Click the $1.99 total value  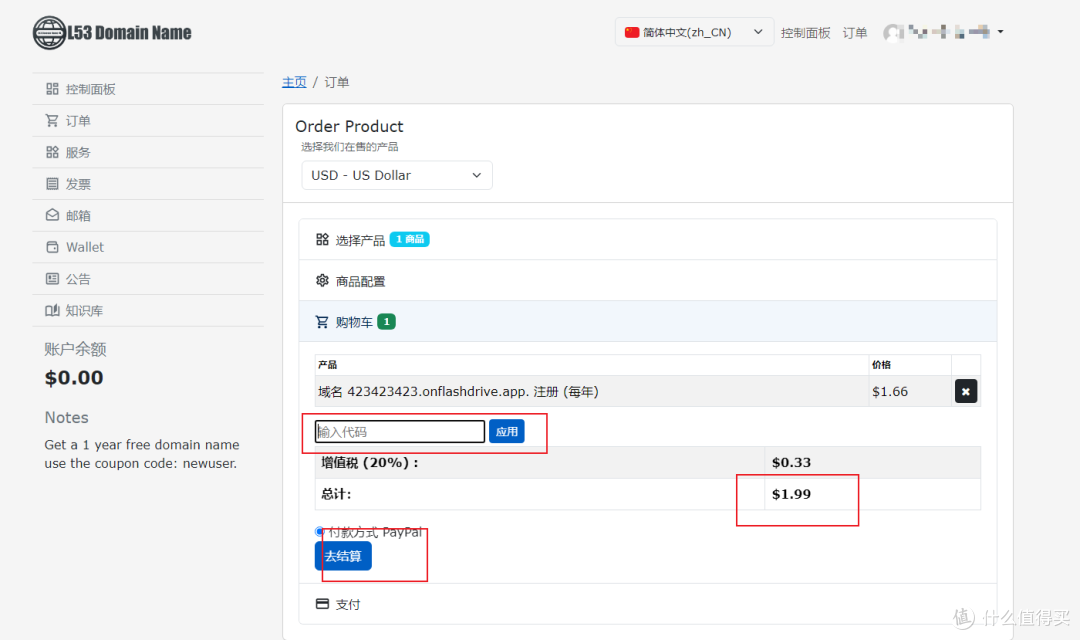point(791,494)
